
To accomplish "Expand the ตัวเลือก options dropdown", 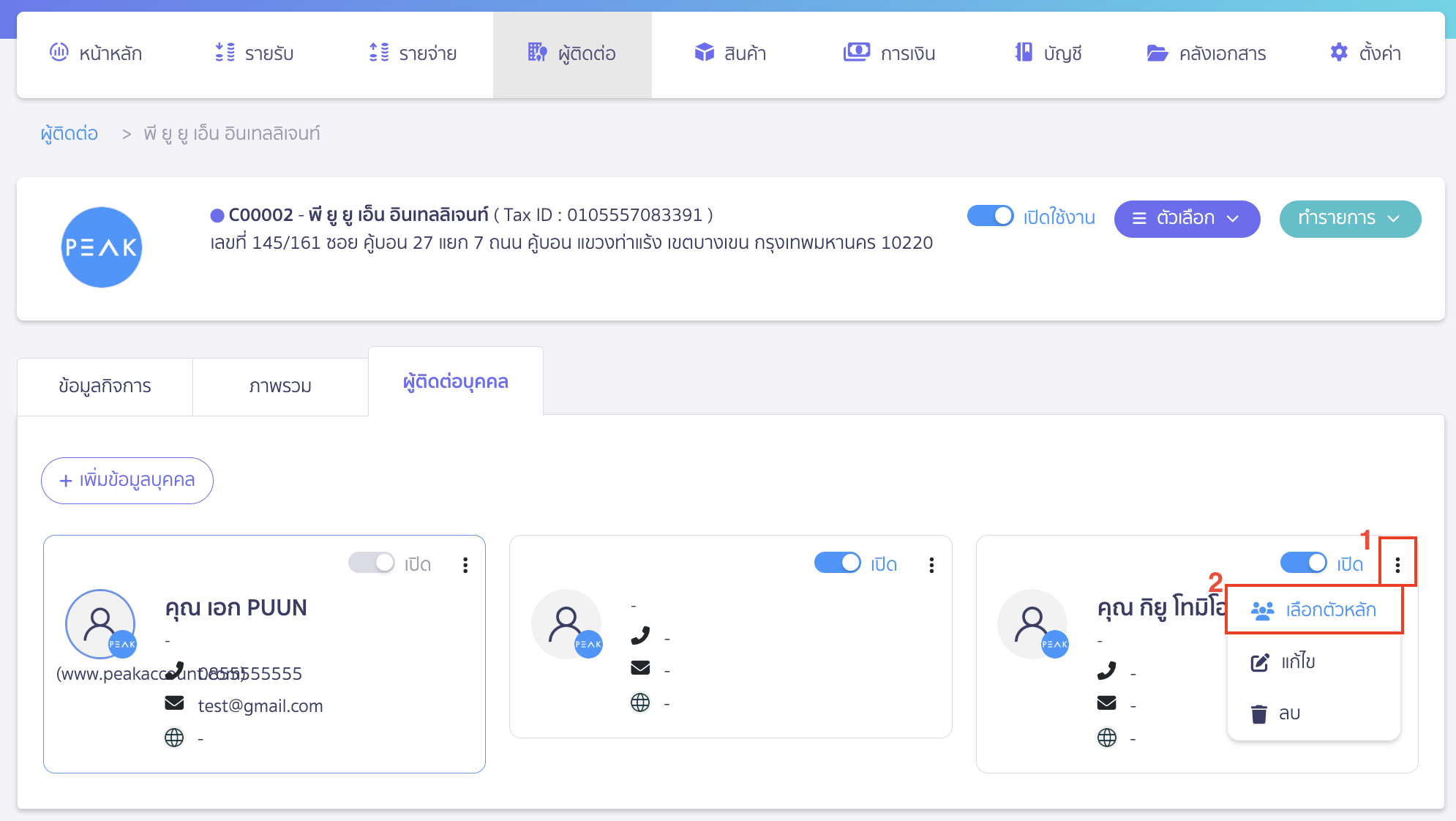I will tap(1187, 219).
